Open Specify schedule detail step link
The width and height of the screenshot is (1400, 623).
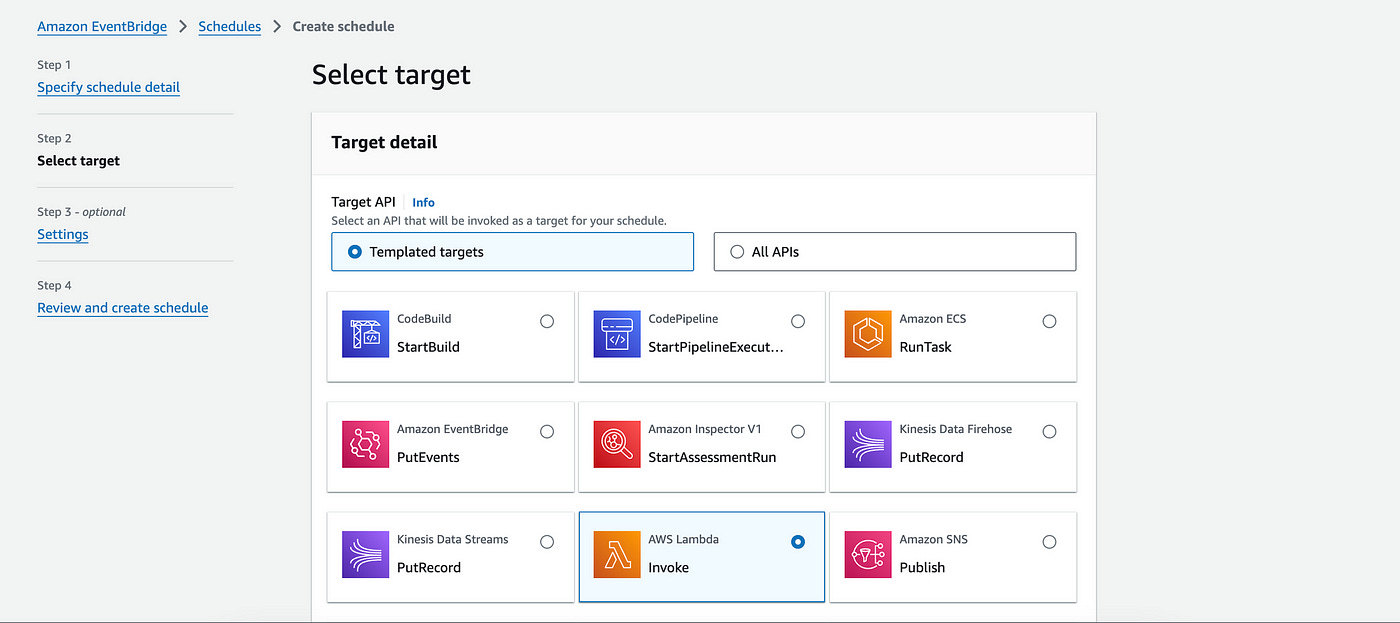[109, 87]
